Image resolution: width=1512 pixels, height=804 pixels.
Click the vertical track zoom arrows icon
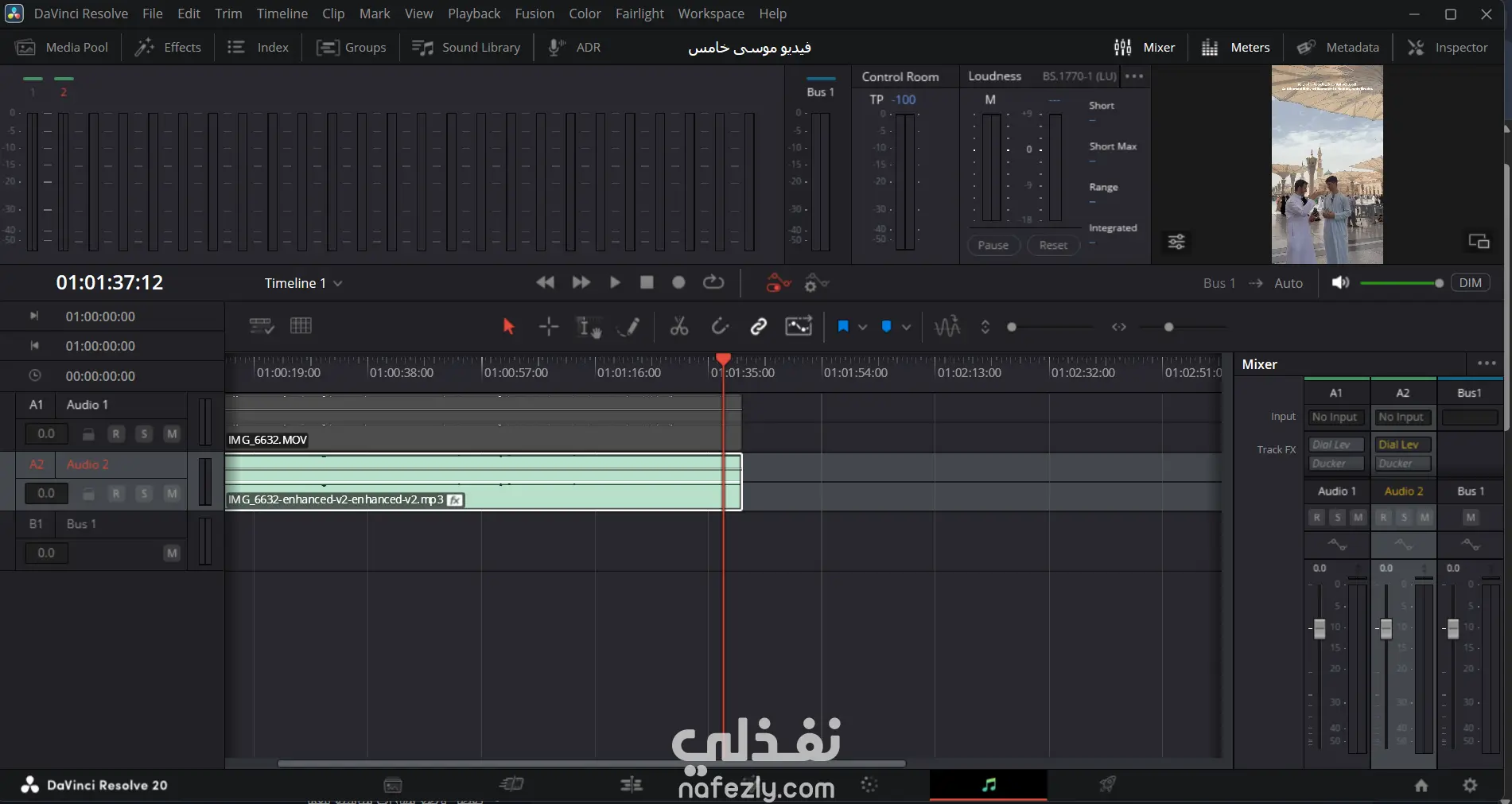tap(985, 327)
